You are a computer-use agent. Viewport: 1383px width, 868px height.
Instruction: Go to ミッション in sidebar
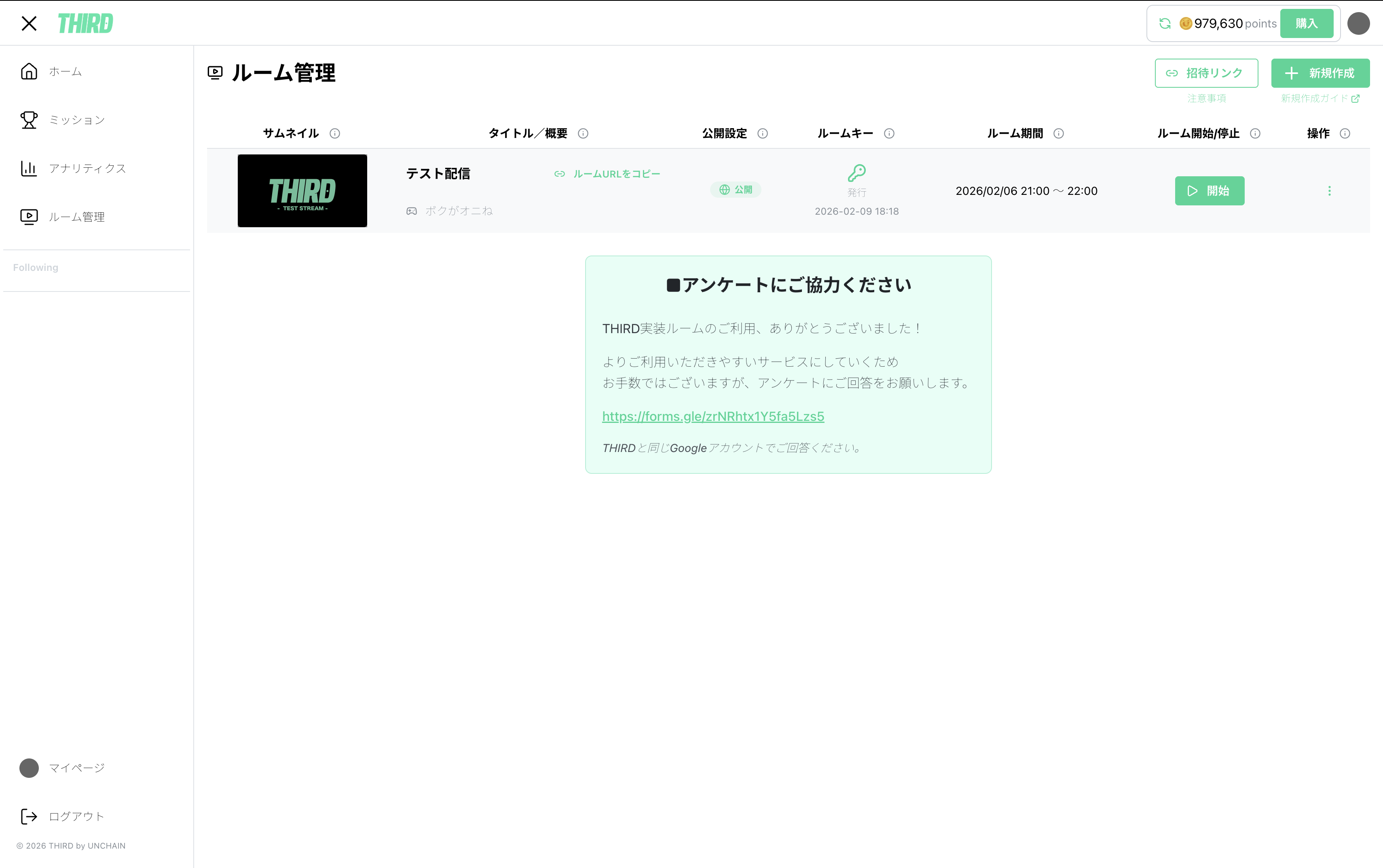coord(76,120)
